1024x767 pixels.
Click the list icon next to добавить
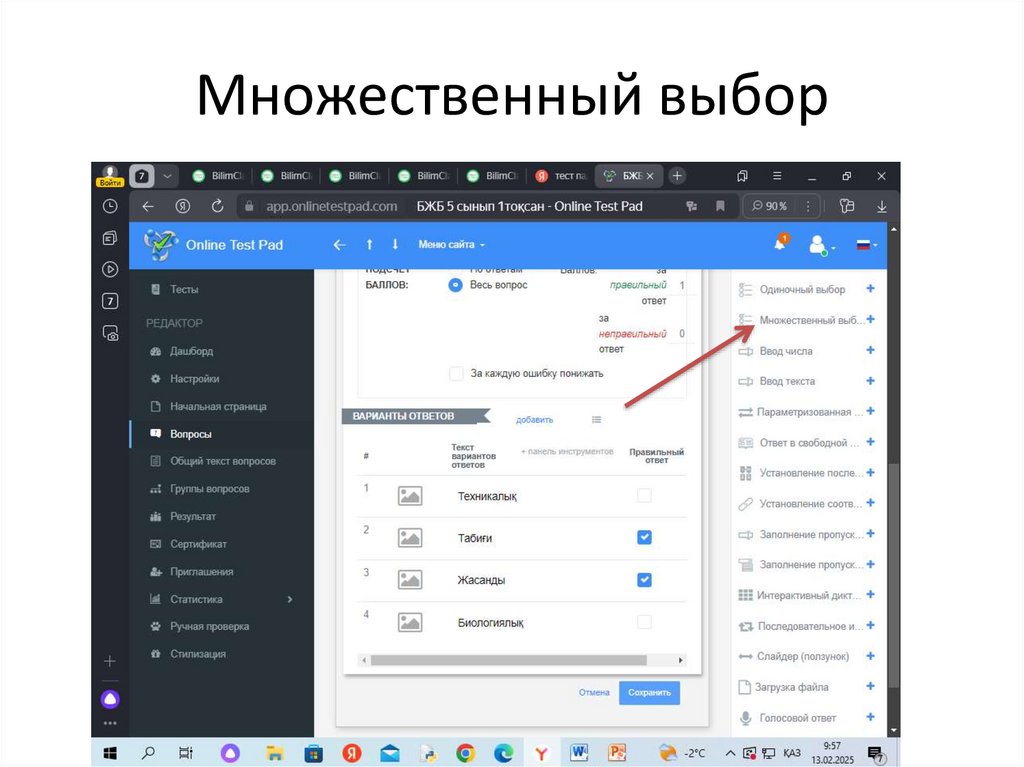(596, 419)
